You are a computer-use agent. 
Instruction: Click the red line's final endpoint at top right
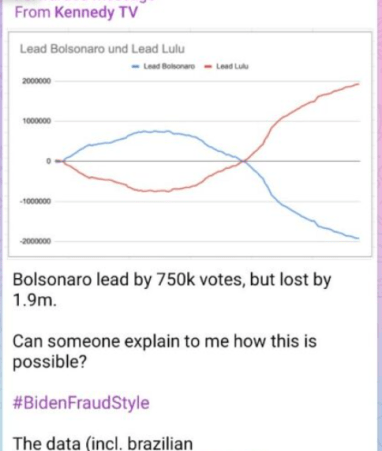click(358, 84)
